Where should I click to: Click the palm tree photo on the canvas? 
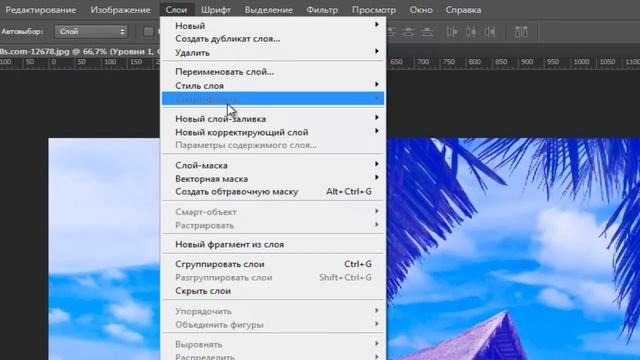pos(513,249)
